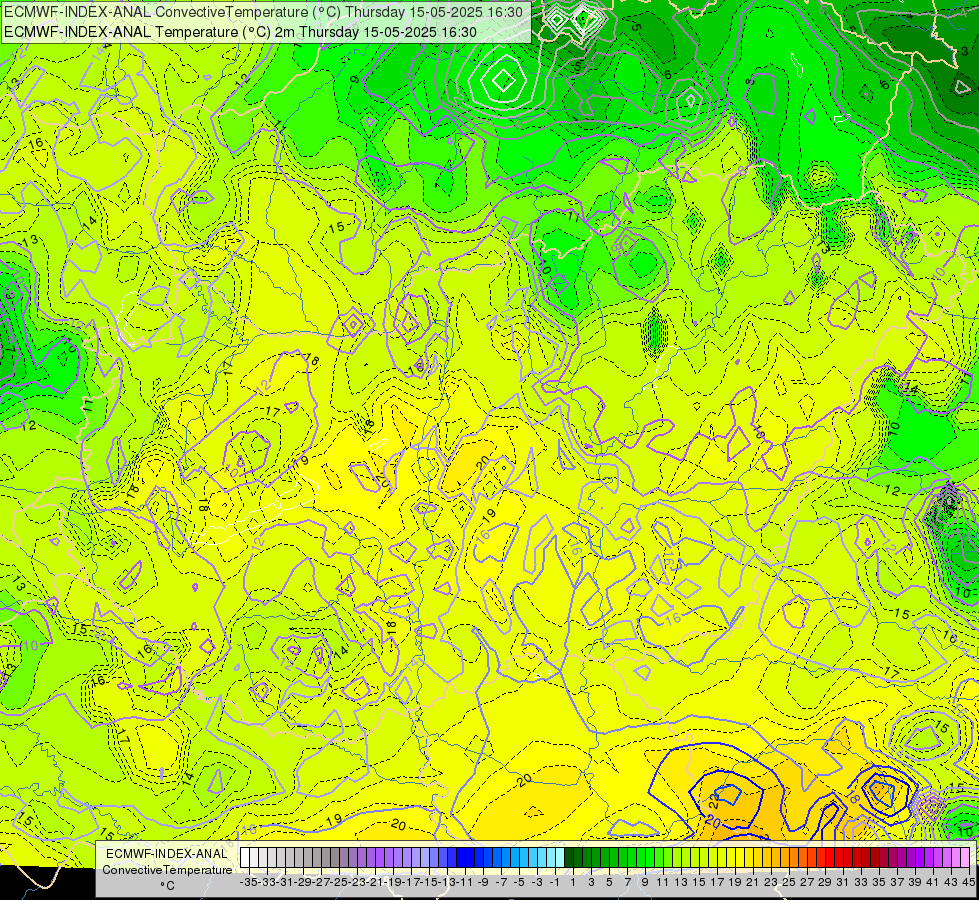Image resolution: width=979 pixels, height=900 pixels.
Task: Click the °C unit label in legend
Action: (167, 885)
